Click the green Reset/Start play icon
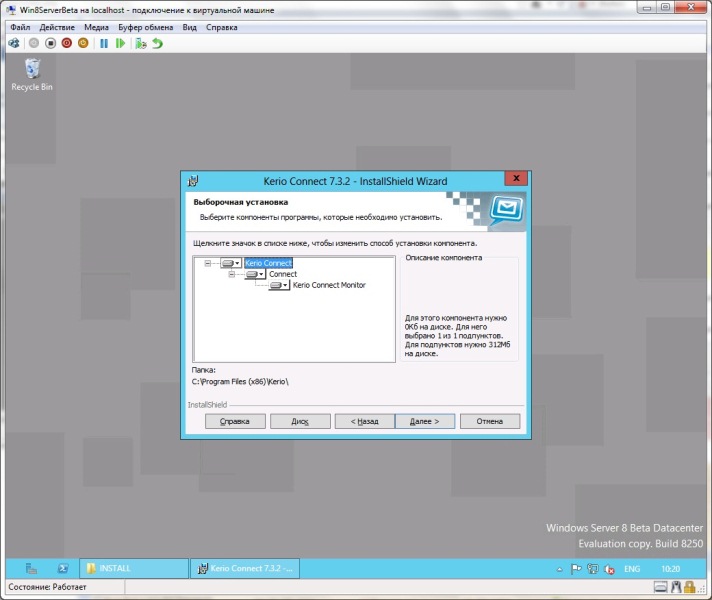 [120, 43]
